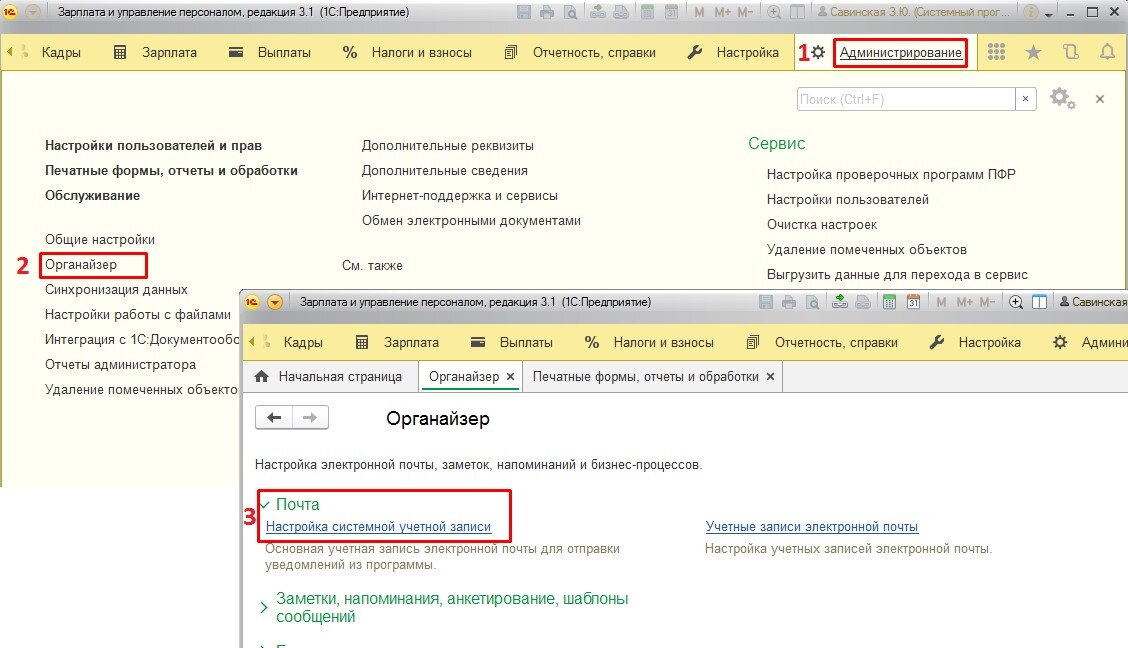Open the round orange main menu button in Органайзер window
Screen dimensions: 1128x648
pyautogui.click(x=275, y=302)
